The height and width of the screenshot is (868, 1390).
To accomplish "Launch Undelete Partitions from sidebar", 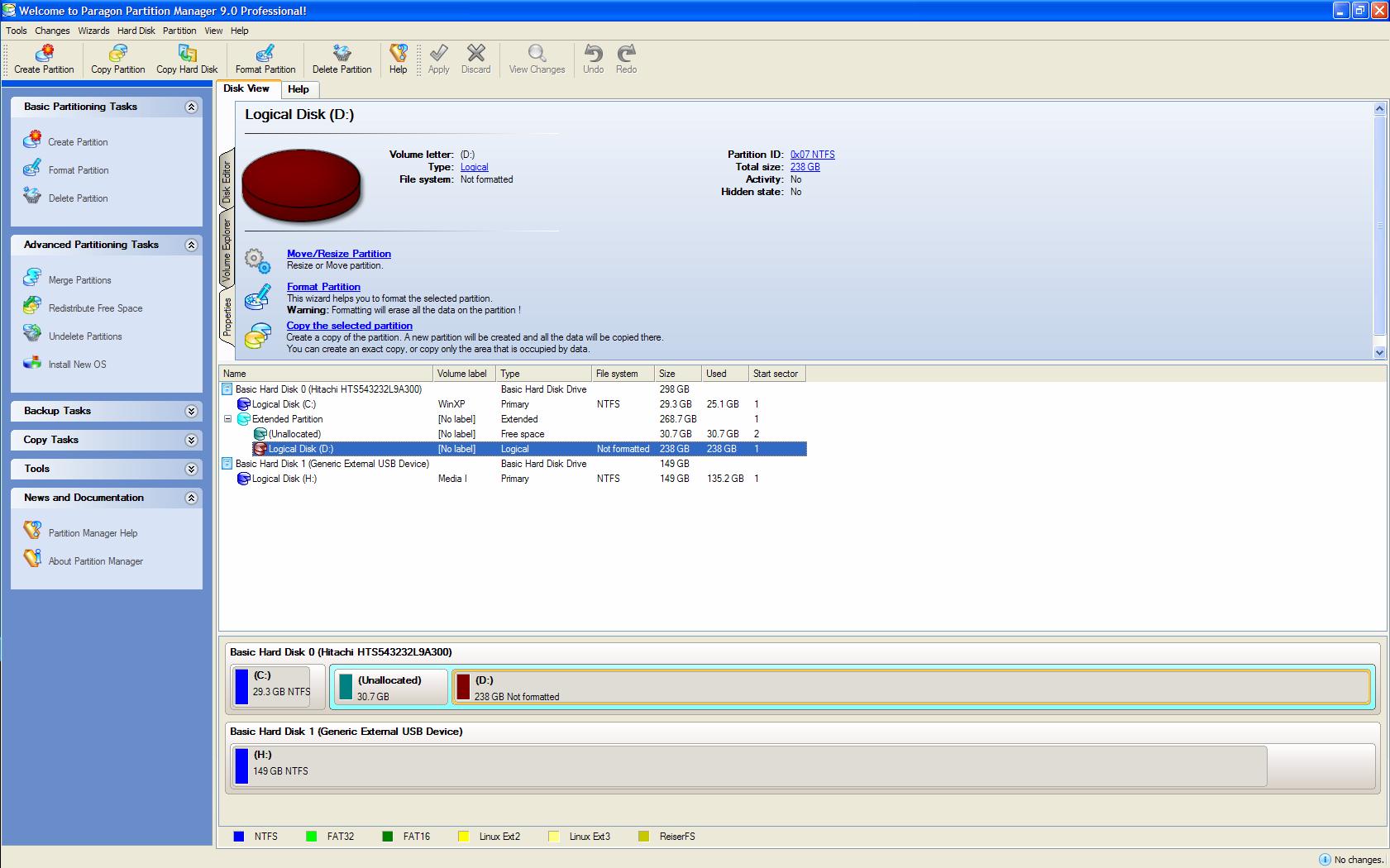I will pyautogui.click(x=84, y=336).
